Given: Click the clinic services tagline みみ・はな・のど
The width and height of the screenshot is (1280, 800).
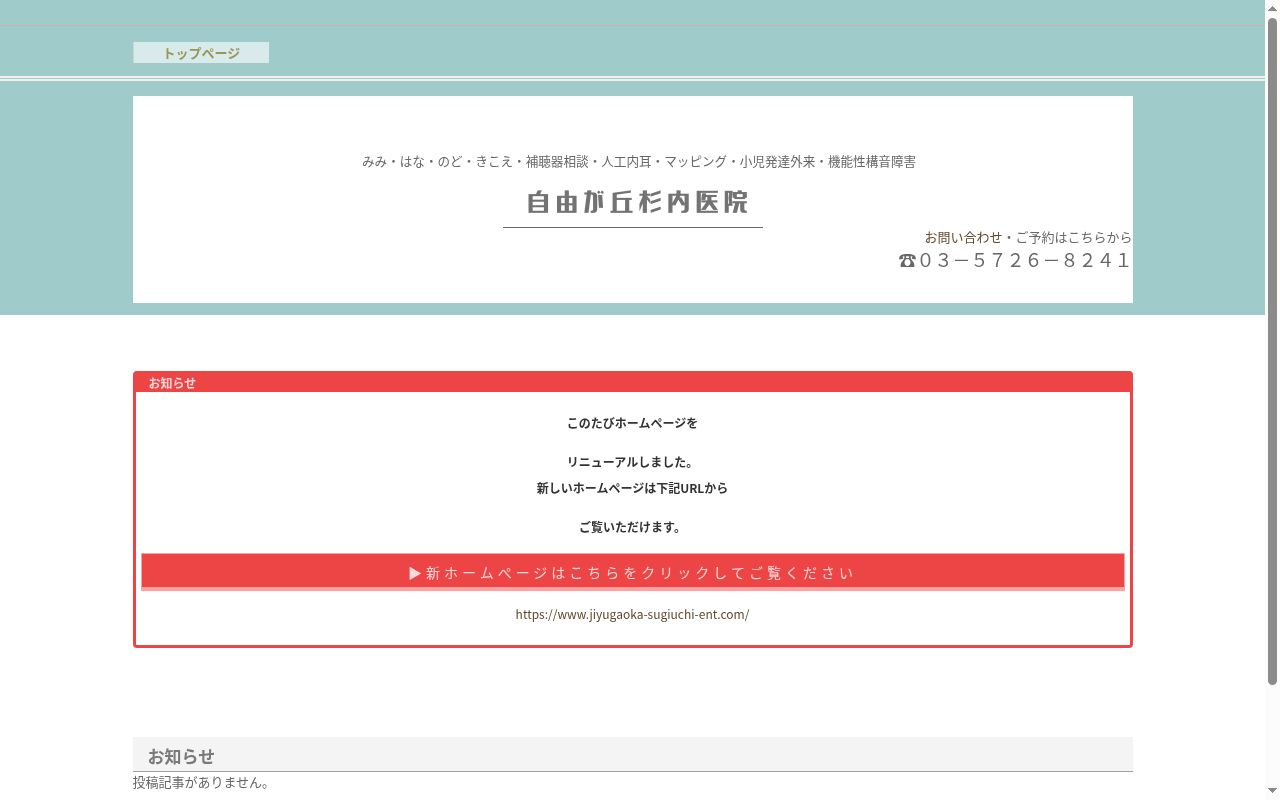Looking at the screenshot, I should click(638, 161).
